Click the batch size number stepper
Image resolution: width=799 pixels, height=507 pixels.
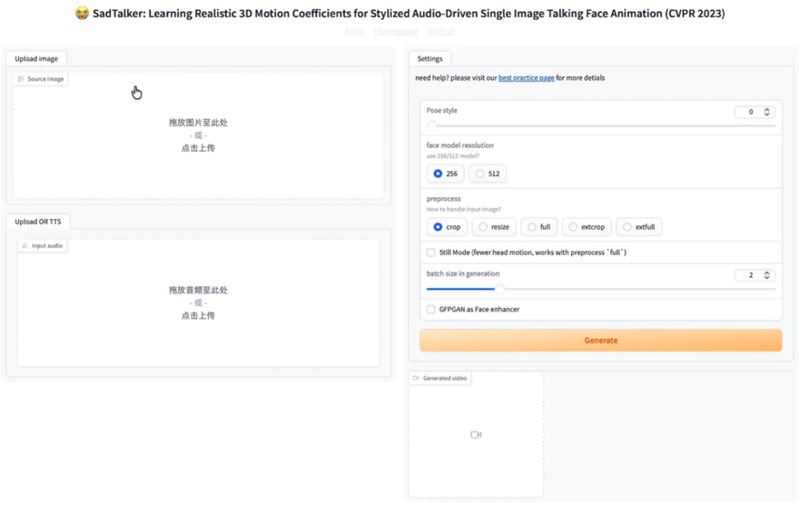(x=767, y=275)
